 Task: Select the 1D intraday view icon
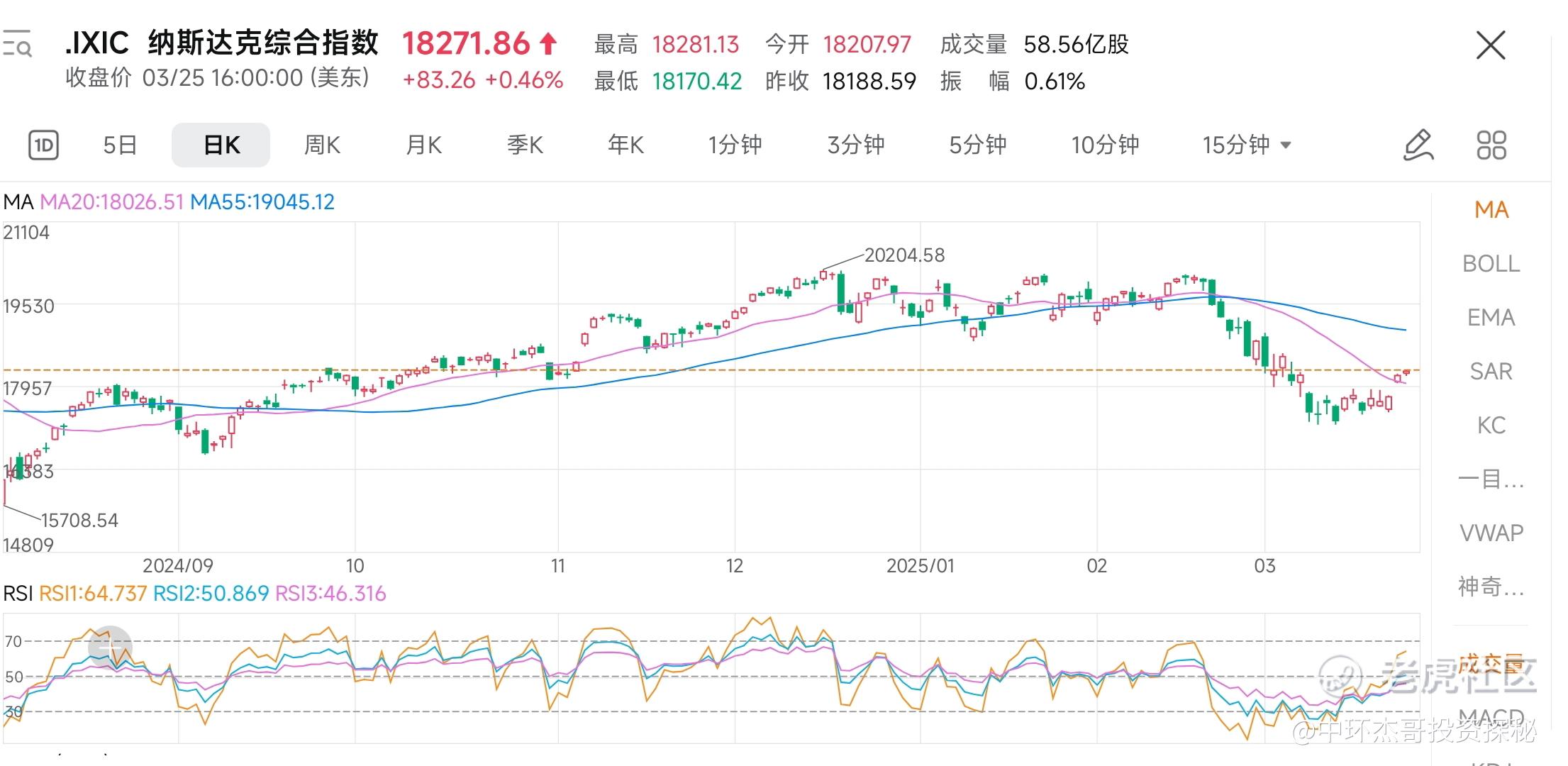click(x=43, y=145)
